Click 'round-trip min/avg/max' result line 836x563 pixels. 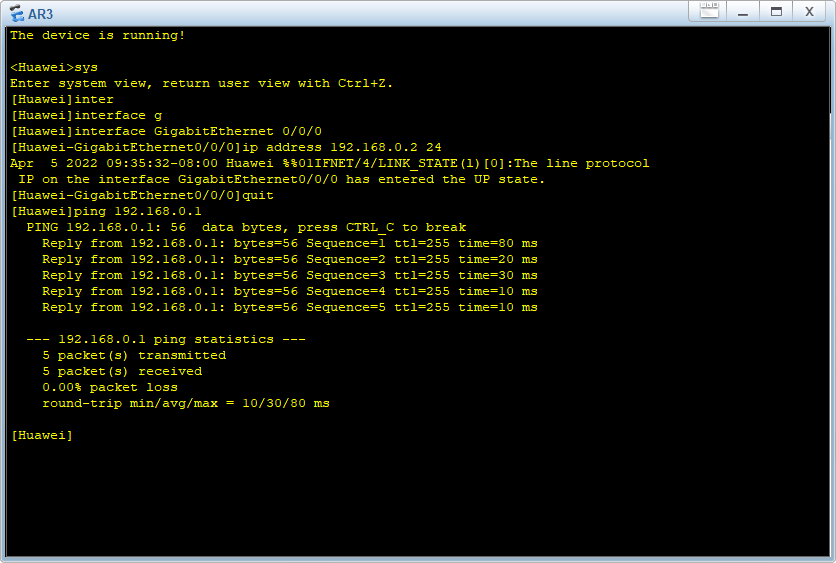coord(186,404)
